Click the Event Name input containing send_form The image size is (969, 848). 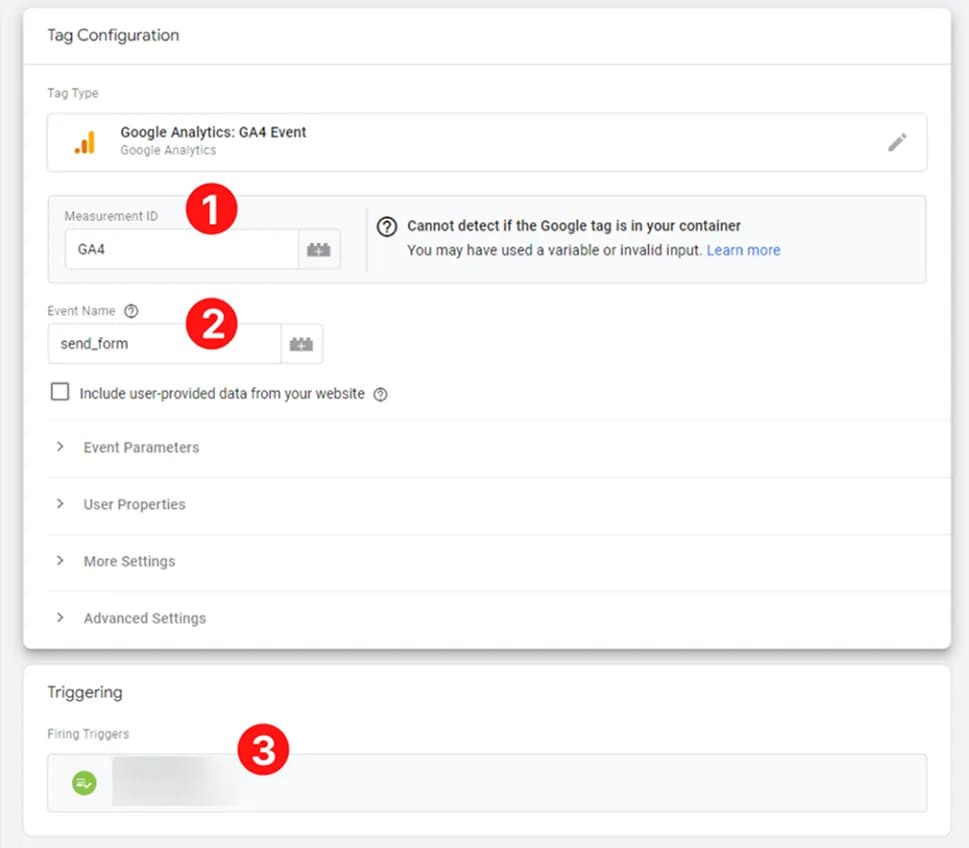click(x=164, y=344)
